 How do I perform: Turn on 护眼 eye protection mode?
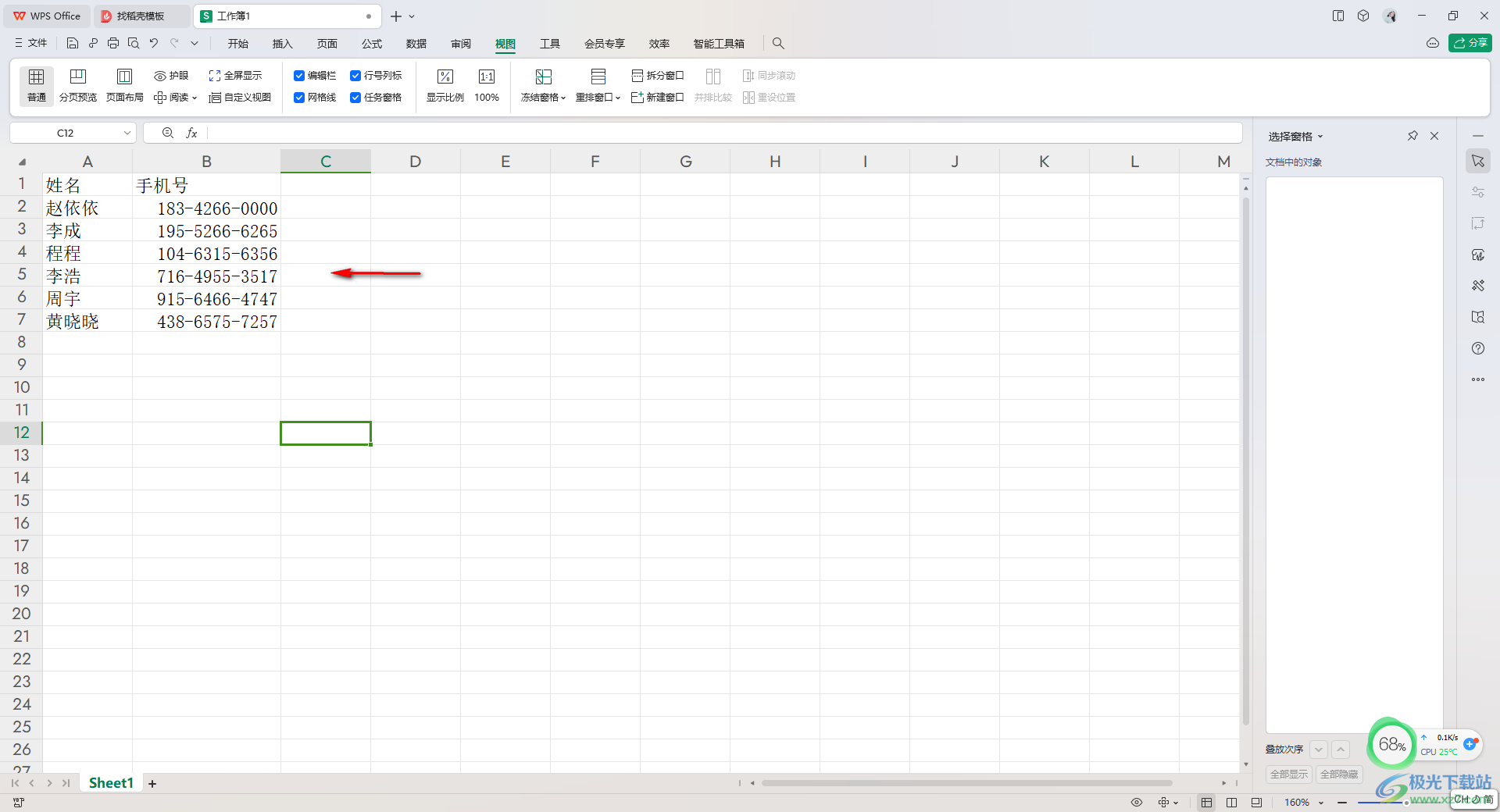171,76
